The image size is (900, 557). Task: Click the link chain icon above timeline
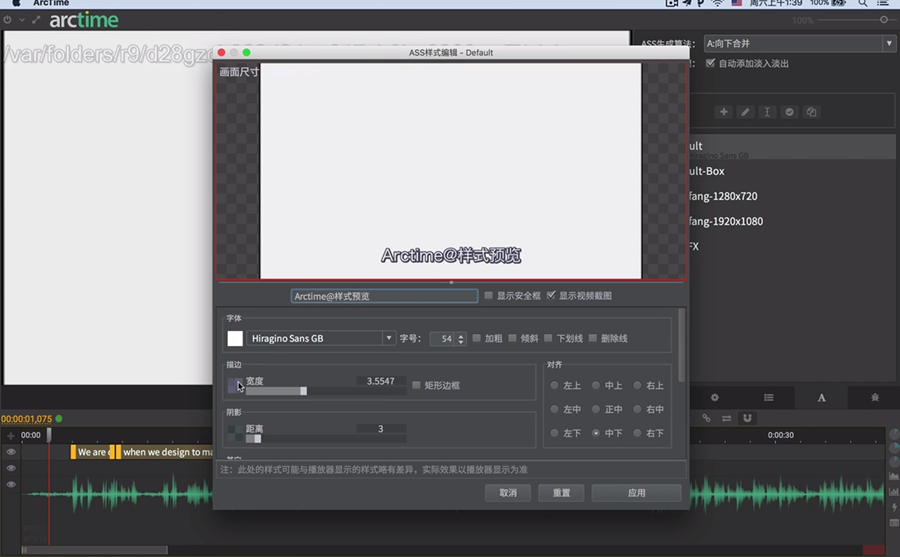click(x=706, y=418)
